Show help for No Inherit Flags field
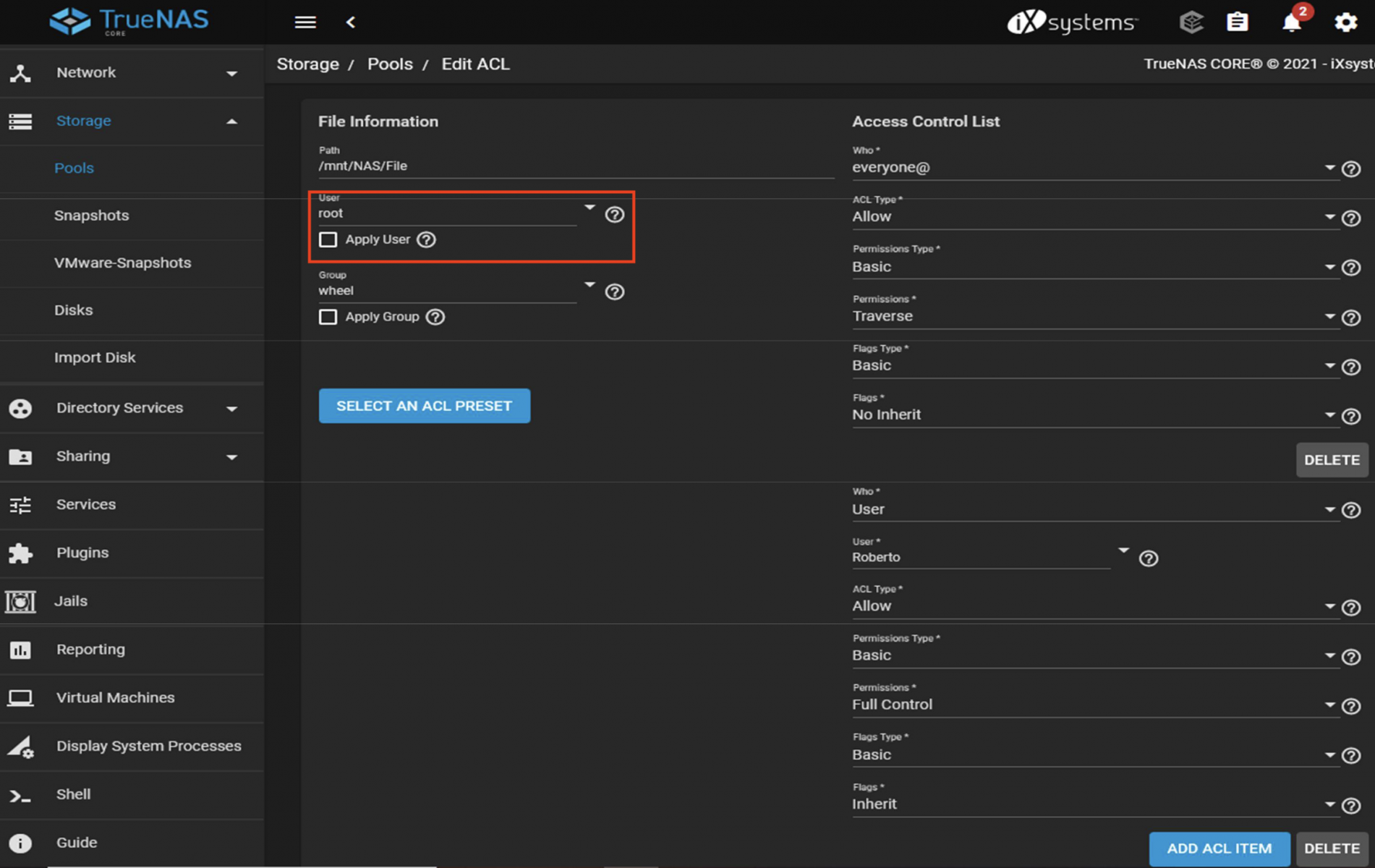This screenshot has width=1375, height=868. 1351,417
